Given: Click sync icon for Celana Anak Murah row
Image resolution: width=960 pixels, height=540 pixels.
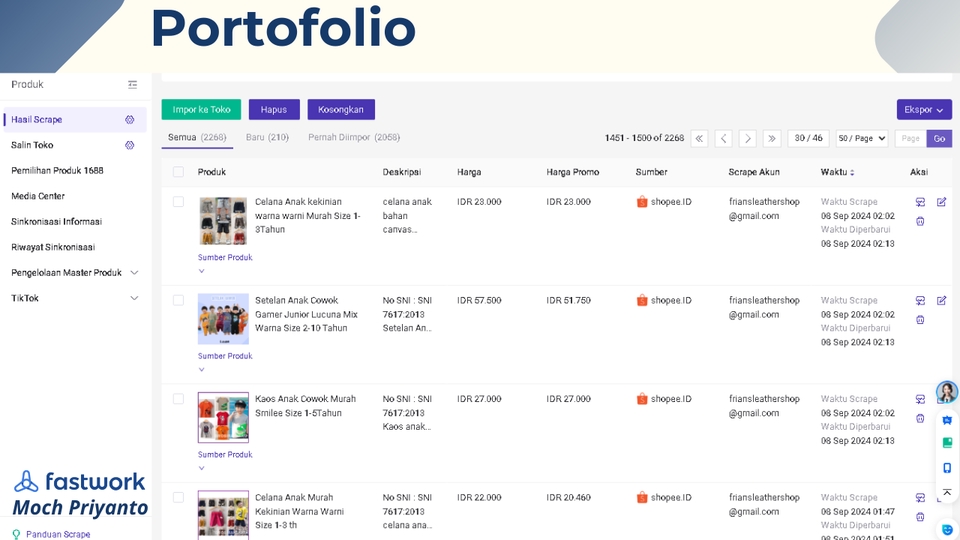Looking at the screenshot, I should pos(920,498).
